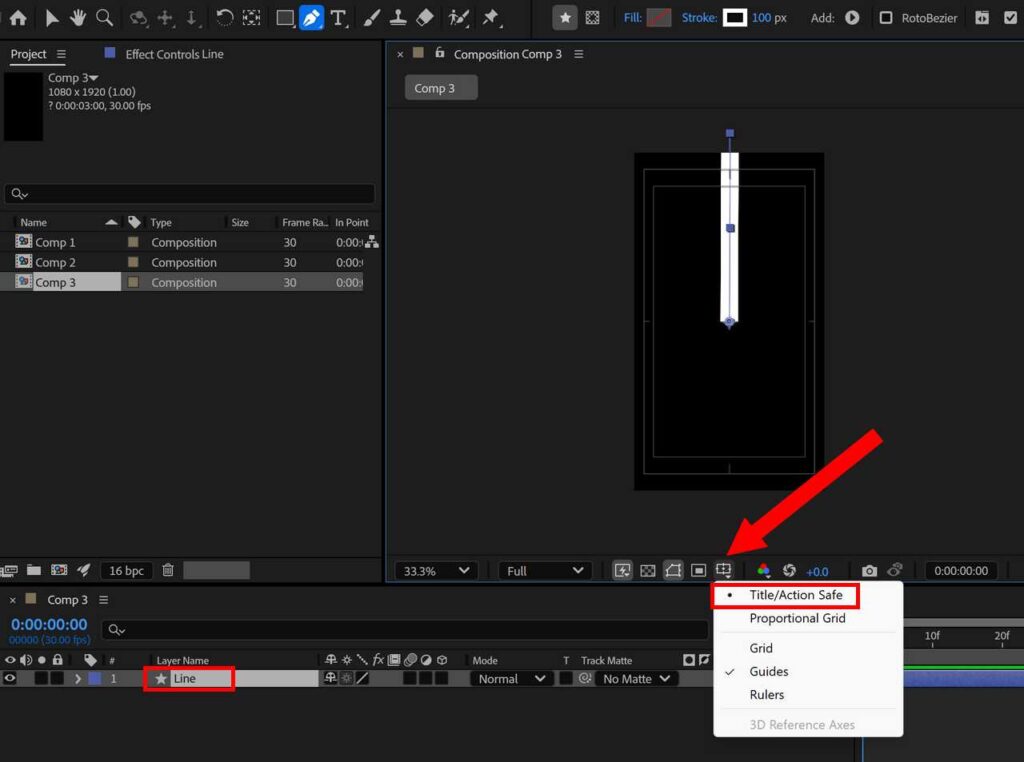Screen dimensions: 1024x762
Task: Toggle Mask and Shape Path Visibility
Action: pyautogui.click(x=673, y=571)
